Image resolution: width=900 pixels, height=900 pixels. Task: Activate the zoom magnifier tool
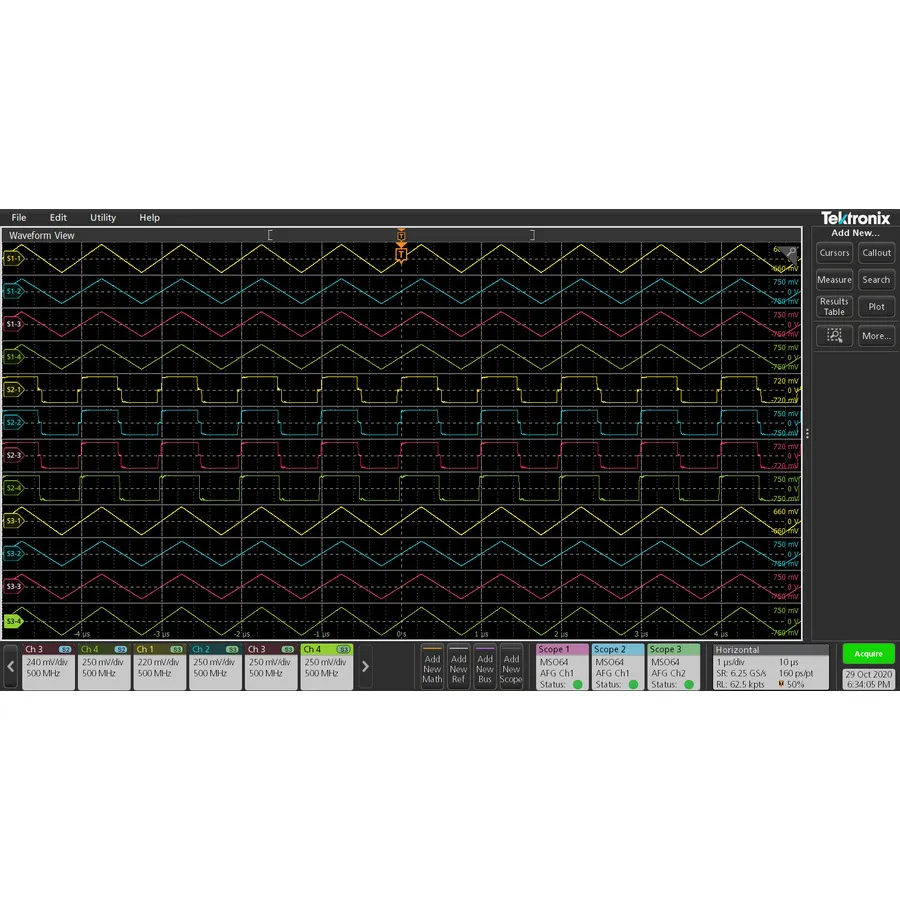pyautogui.click(x=834, y=336)
